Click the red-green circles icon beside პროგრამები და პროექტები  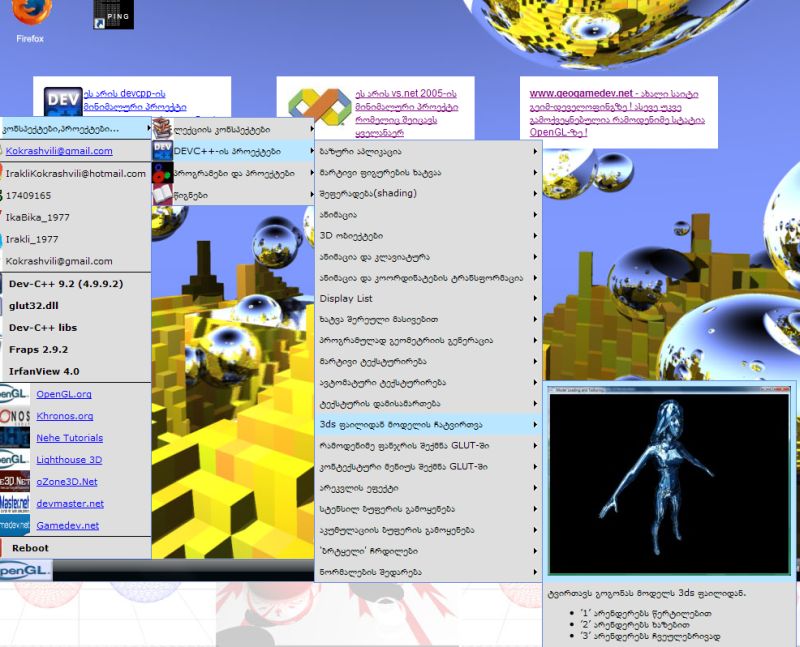pos(162,173)
